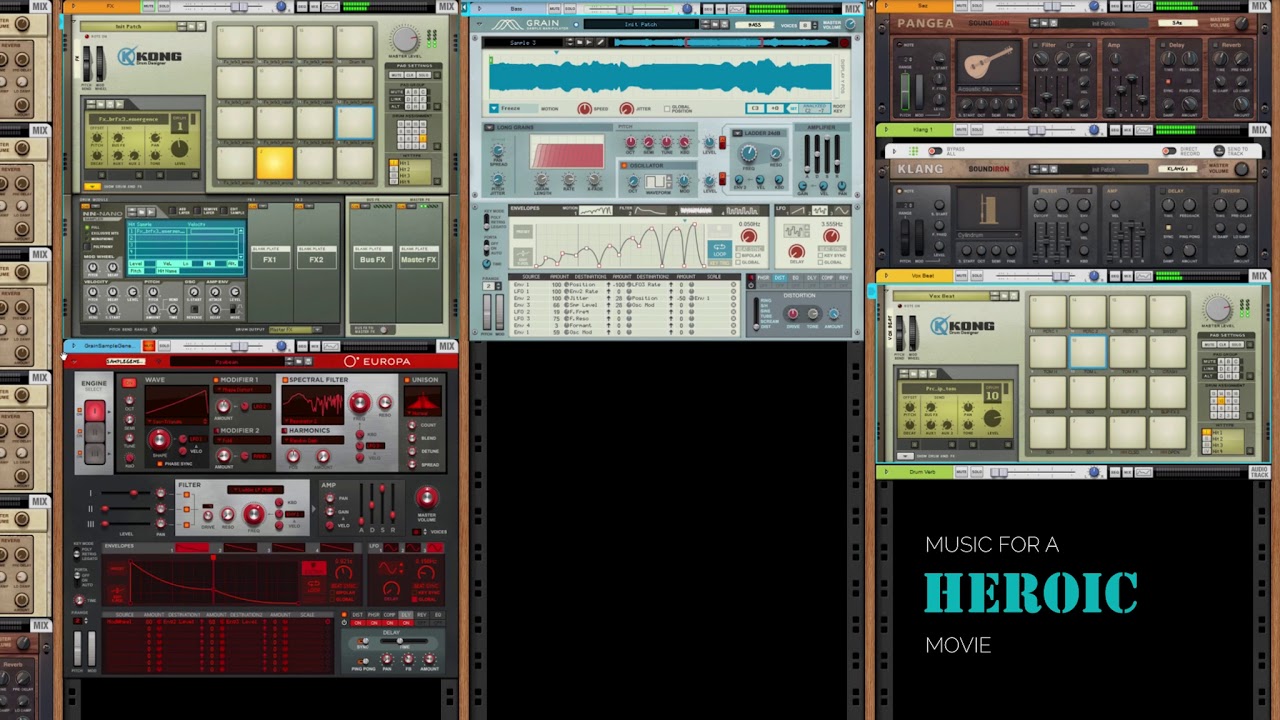Collapse the Bass track device

tap(479, 9)
